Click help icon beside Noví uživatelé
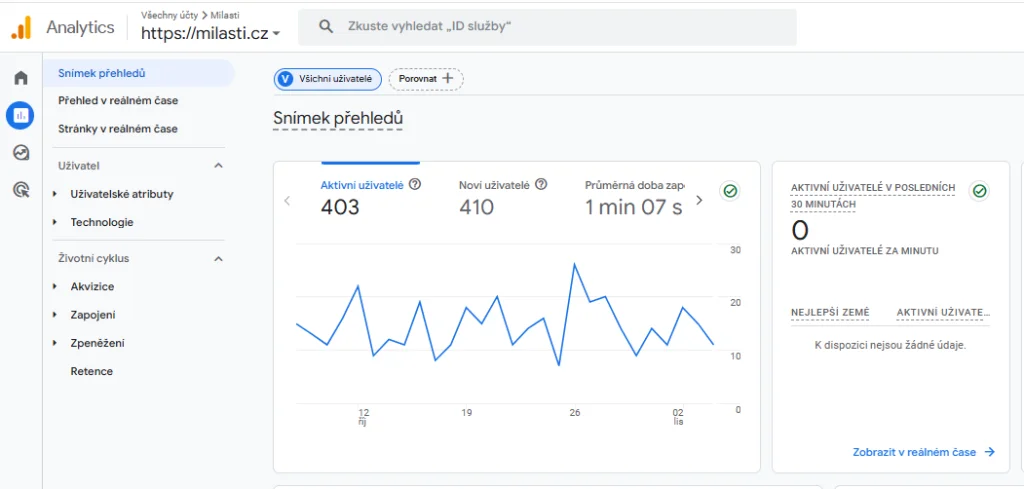The width and height of the screenshot is (1024, 489). click(541, 184)
